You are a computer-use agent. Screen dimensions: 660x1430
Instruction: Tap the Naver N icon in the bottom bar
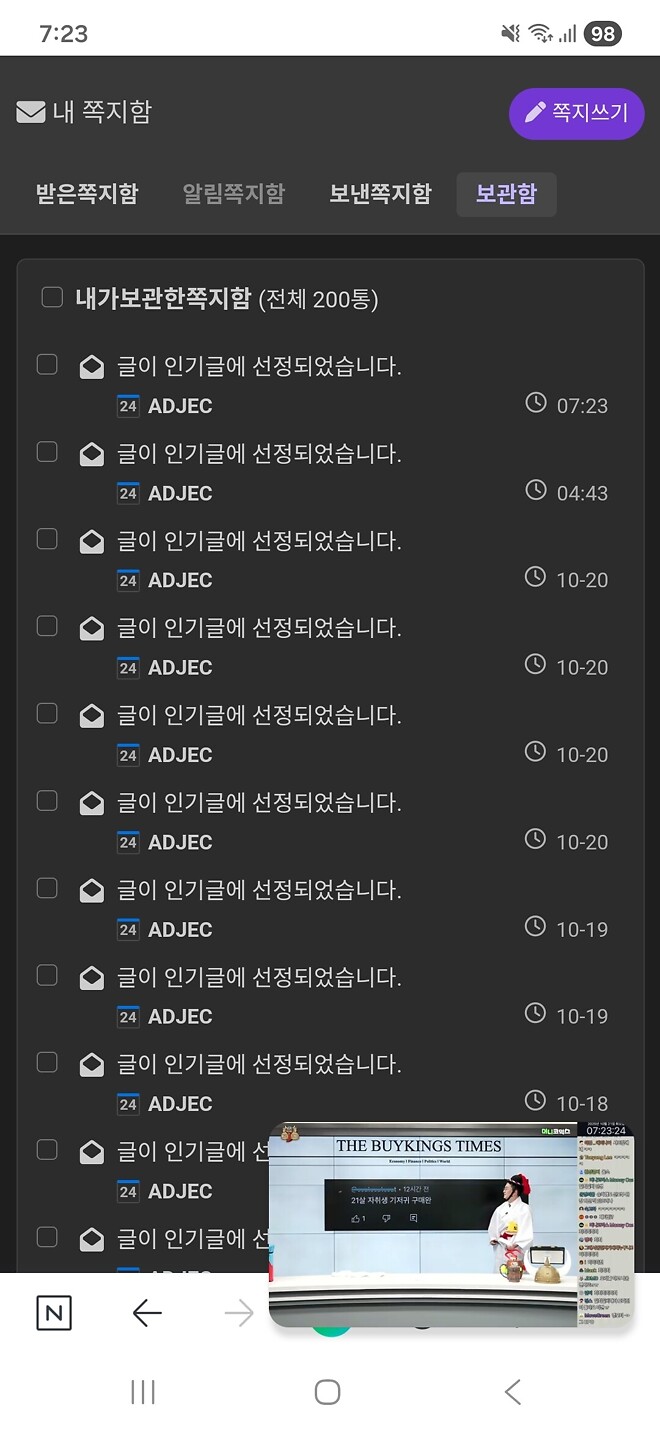click(x=54, y=1313)
